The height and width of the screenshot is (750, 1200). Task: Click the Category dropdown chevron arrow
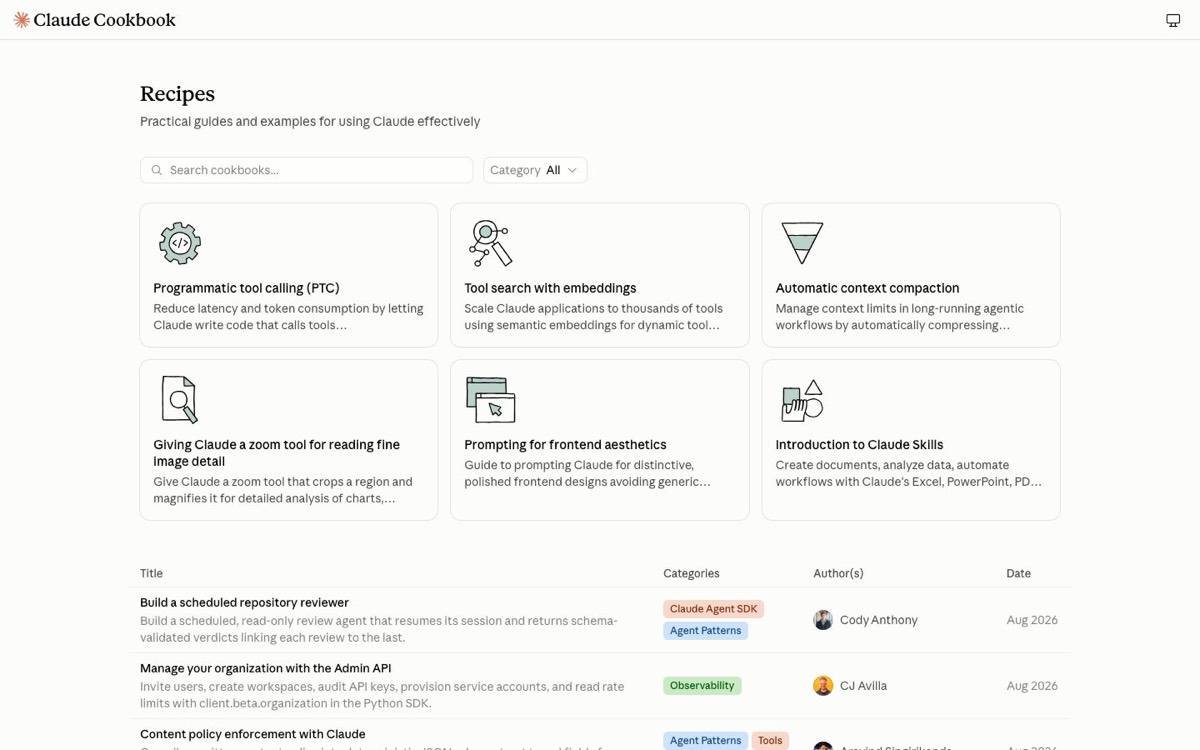[572, 170]
